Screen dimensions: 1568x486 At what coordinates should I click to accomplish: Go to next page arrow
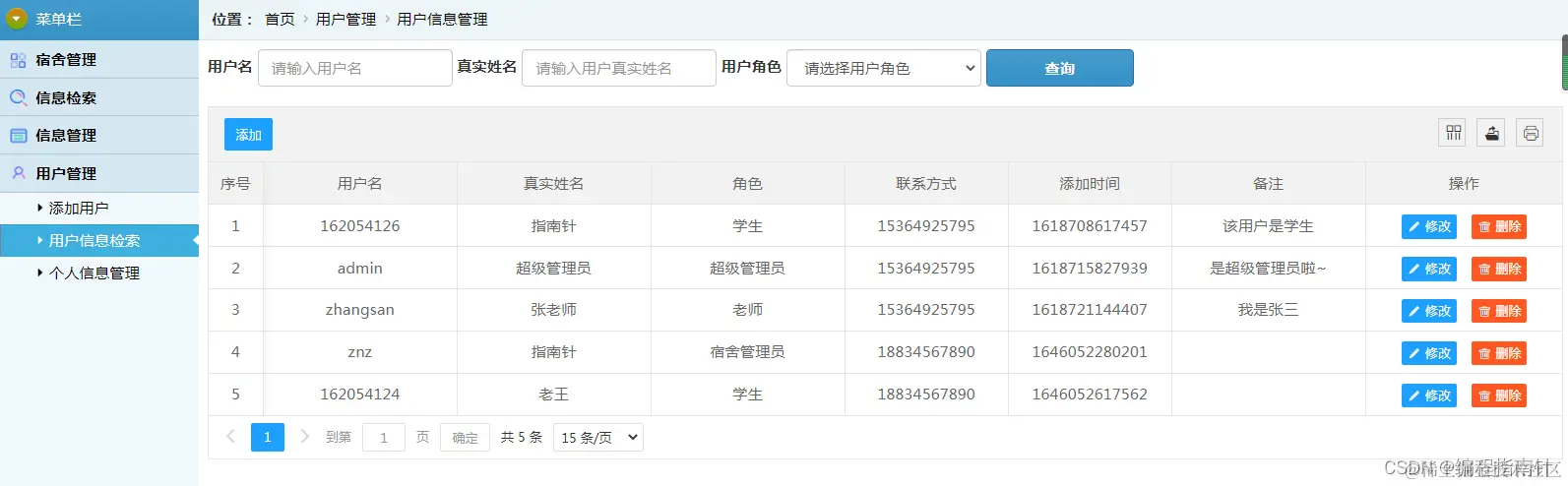coord(304,437)
